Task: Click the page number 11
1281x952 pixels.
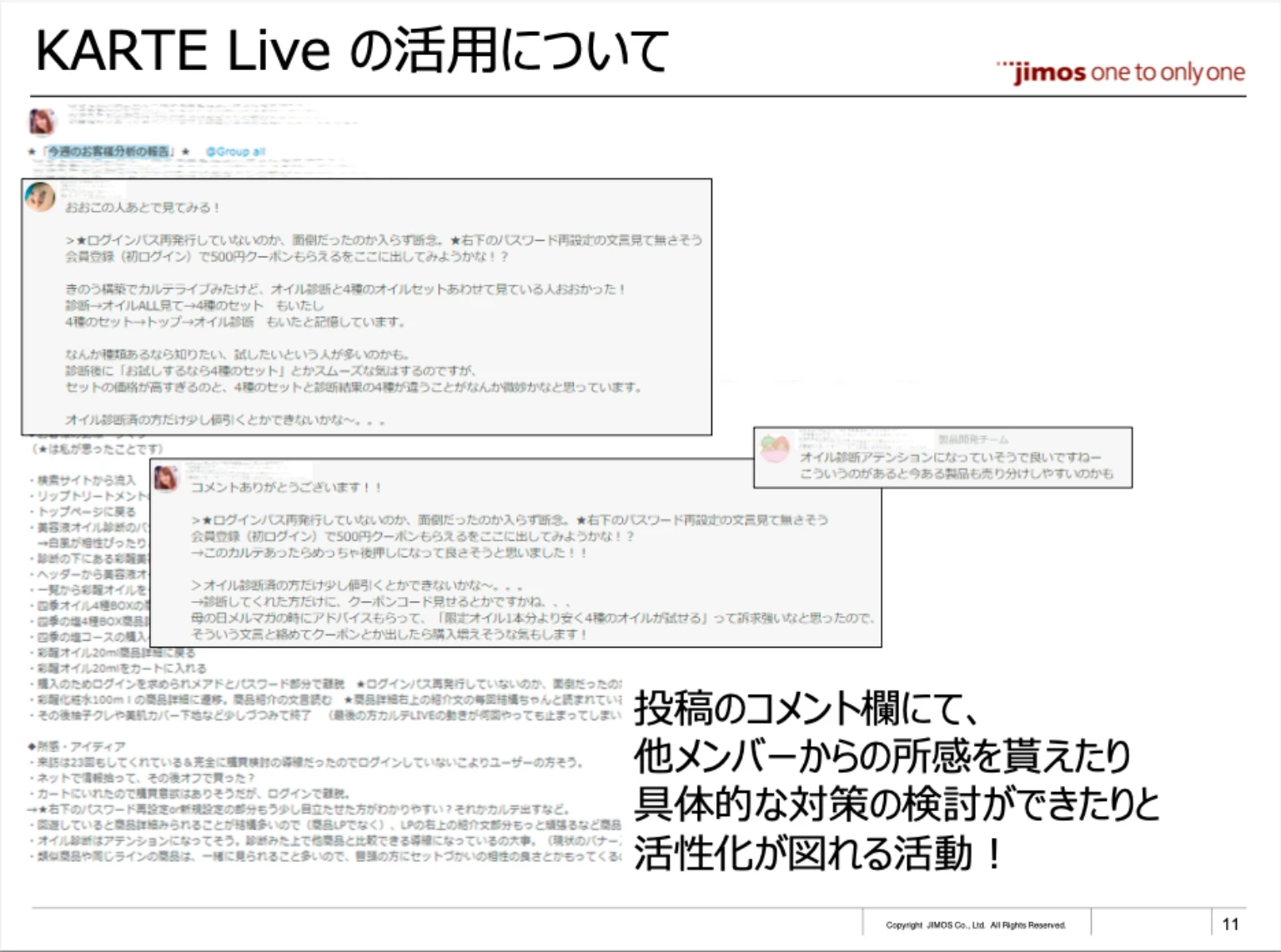Action: click(1230, 924)
